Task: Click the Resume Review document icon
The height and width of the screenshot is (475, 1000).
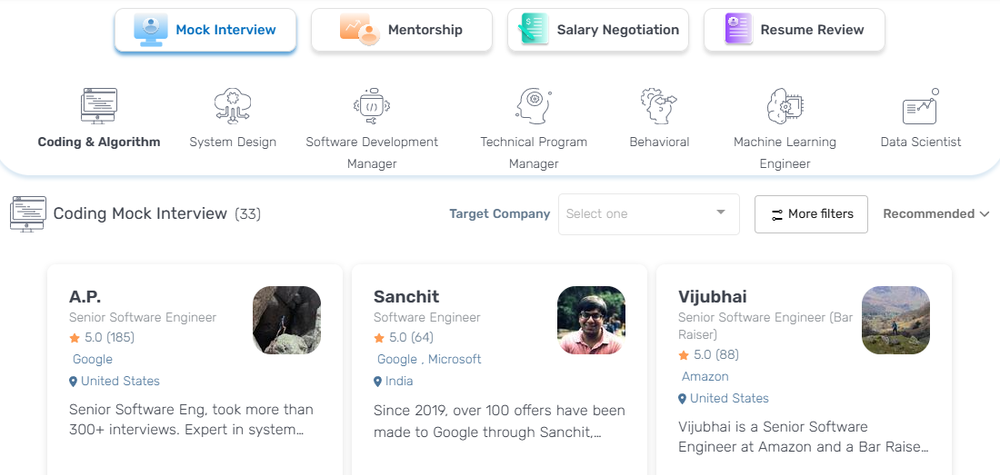Action: (739, 29)
